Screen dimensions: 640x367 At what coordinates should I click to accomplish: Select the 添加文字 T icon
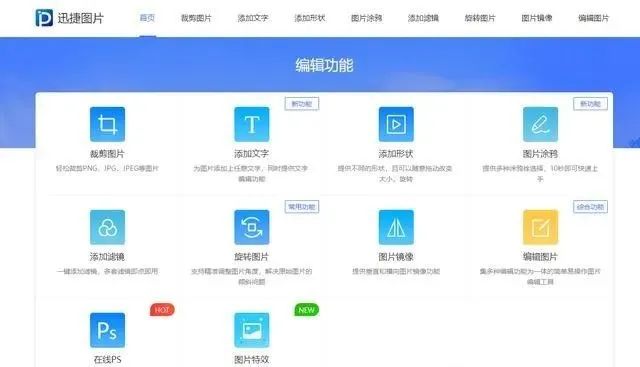click(x=252, y=124)
